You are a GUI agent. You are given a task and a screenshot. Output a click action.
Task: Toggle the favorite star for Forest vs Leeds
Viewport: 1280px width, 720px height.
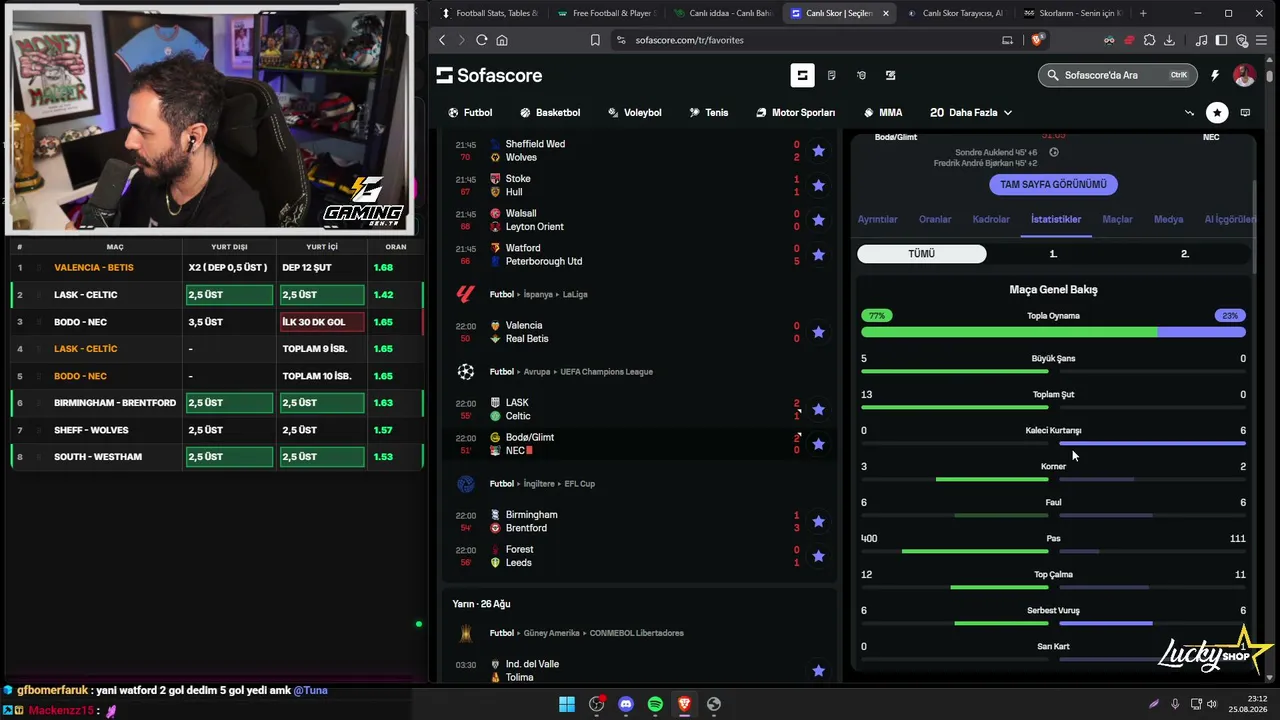(818, 556)
